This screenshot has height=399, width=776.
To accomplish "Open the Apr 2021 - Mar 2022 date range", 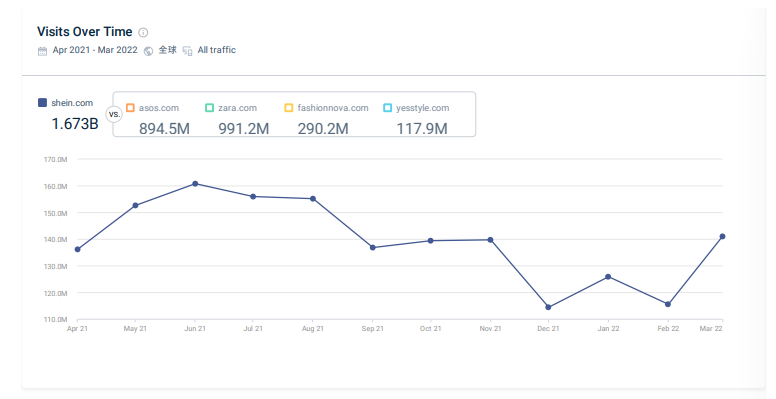I will [x=95, y=50].
